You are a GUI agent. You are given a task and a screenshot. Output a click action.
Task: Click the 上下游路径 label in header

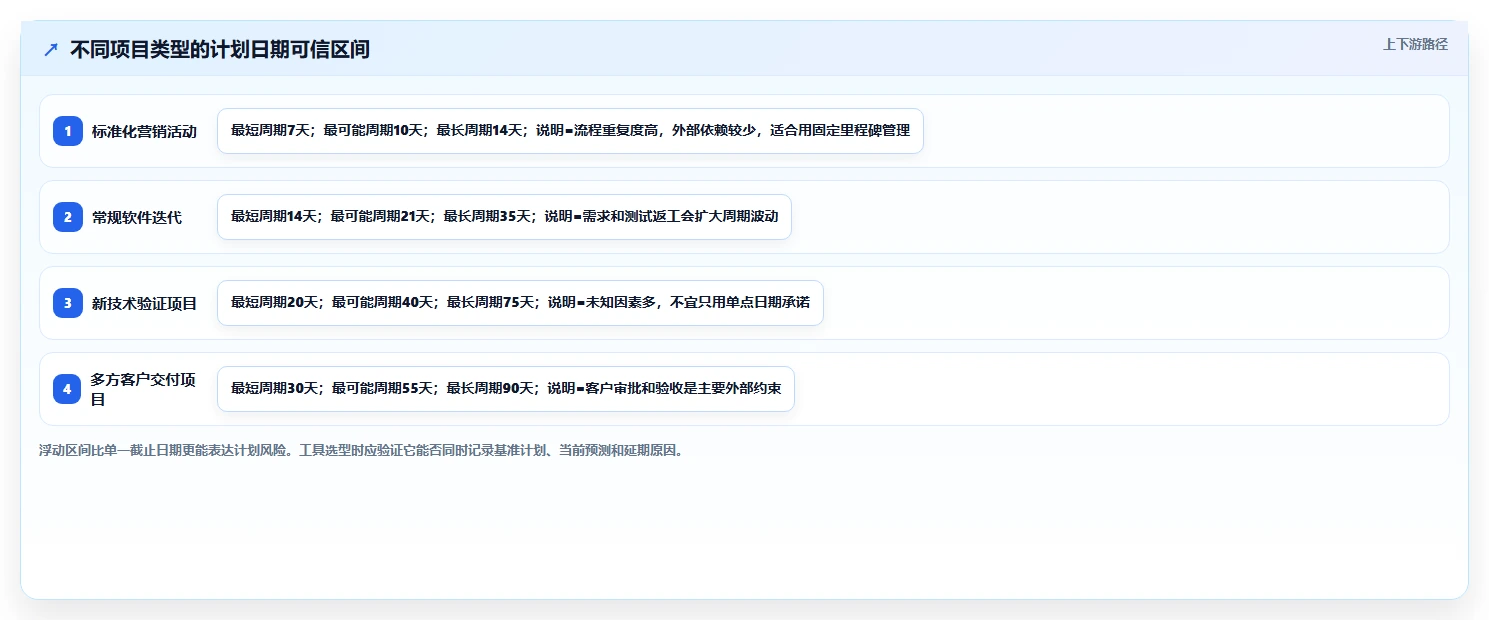click(x=1415, y=44)
